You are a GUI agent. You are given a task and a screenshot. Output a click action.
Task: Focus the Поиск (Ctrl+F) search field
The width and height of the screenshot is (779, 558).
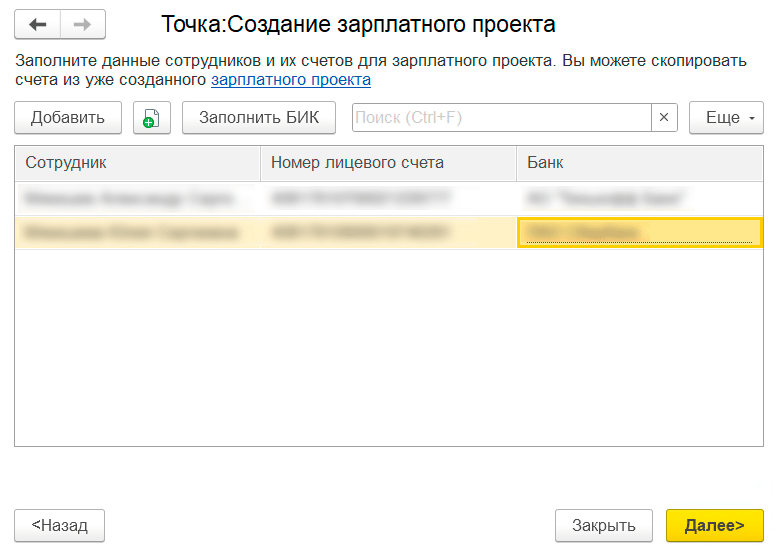pyautogui.click(x=501, y=118)
